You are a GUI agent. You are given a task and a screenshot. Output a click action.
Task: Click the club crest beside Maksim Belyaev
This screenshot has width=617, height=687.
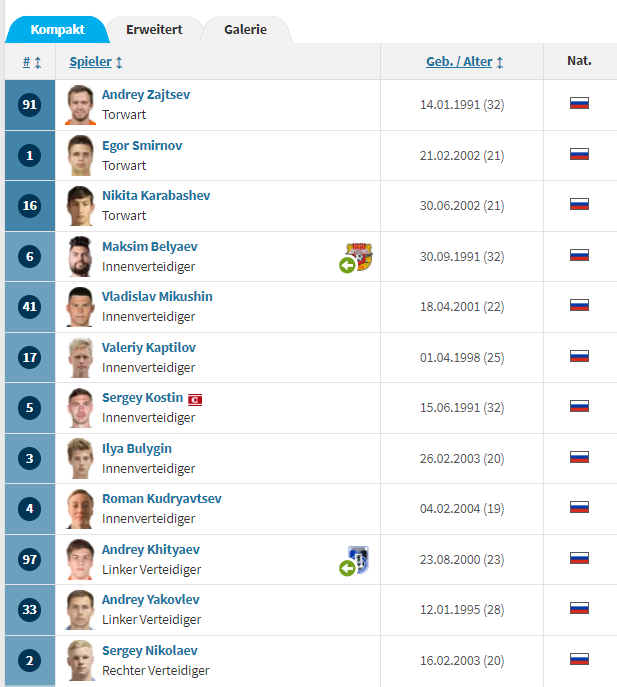tap(359, 255)
